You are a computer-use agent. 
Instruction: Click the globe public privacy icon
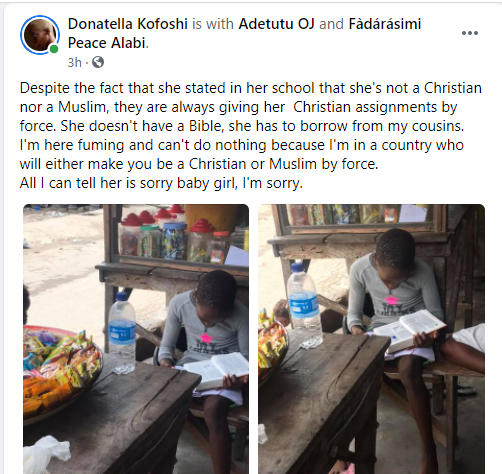(x=98, y=62)
